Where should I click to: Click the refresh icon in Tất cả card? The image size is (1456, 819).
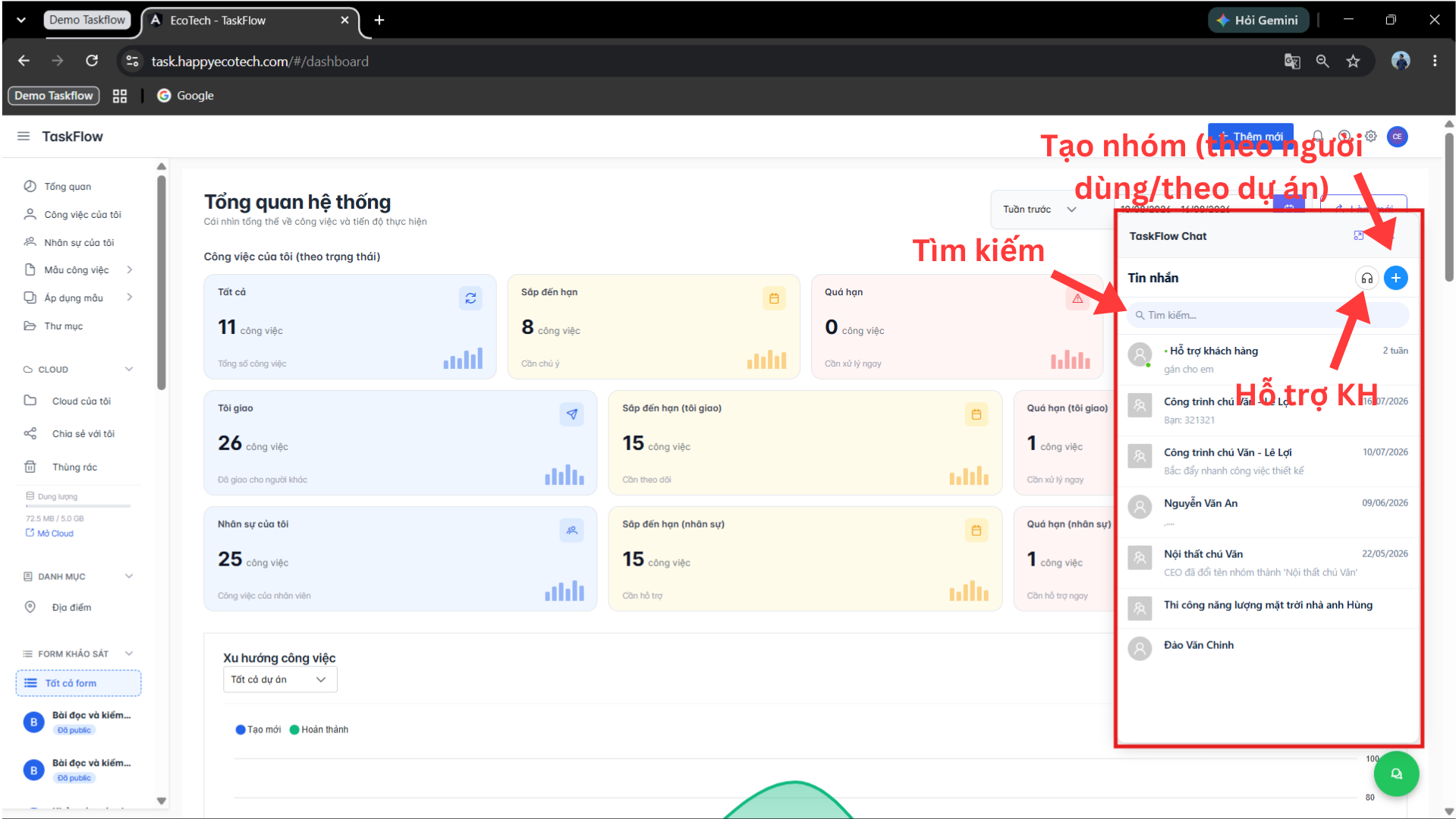click(470, 298)
